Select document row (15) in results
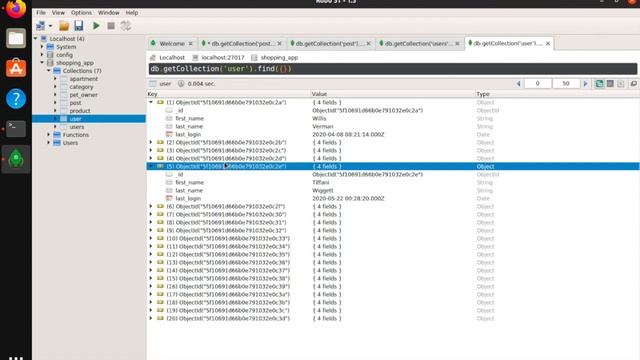Image resolution: width=640 pixels, height=360 pixels. 393,278
